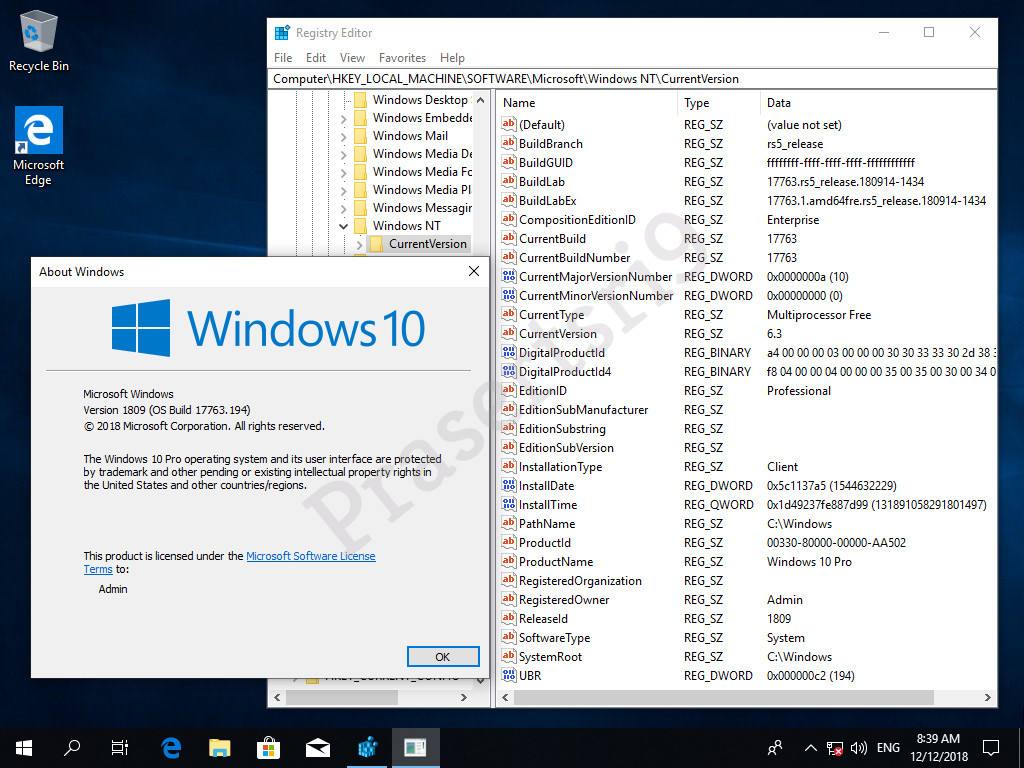Open the Microsoft Software License link
The width and height of the screenshot is (1024, 768).
(311, 556)
